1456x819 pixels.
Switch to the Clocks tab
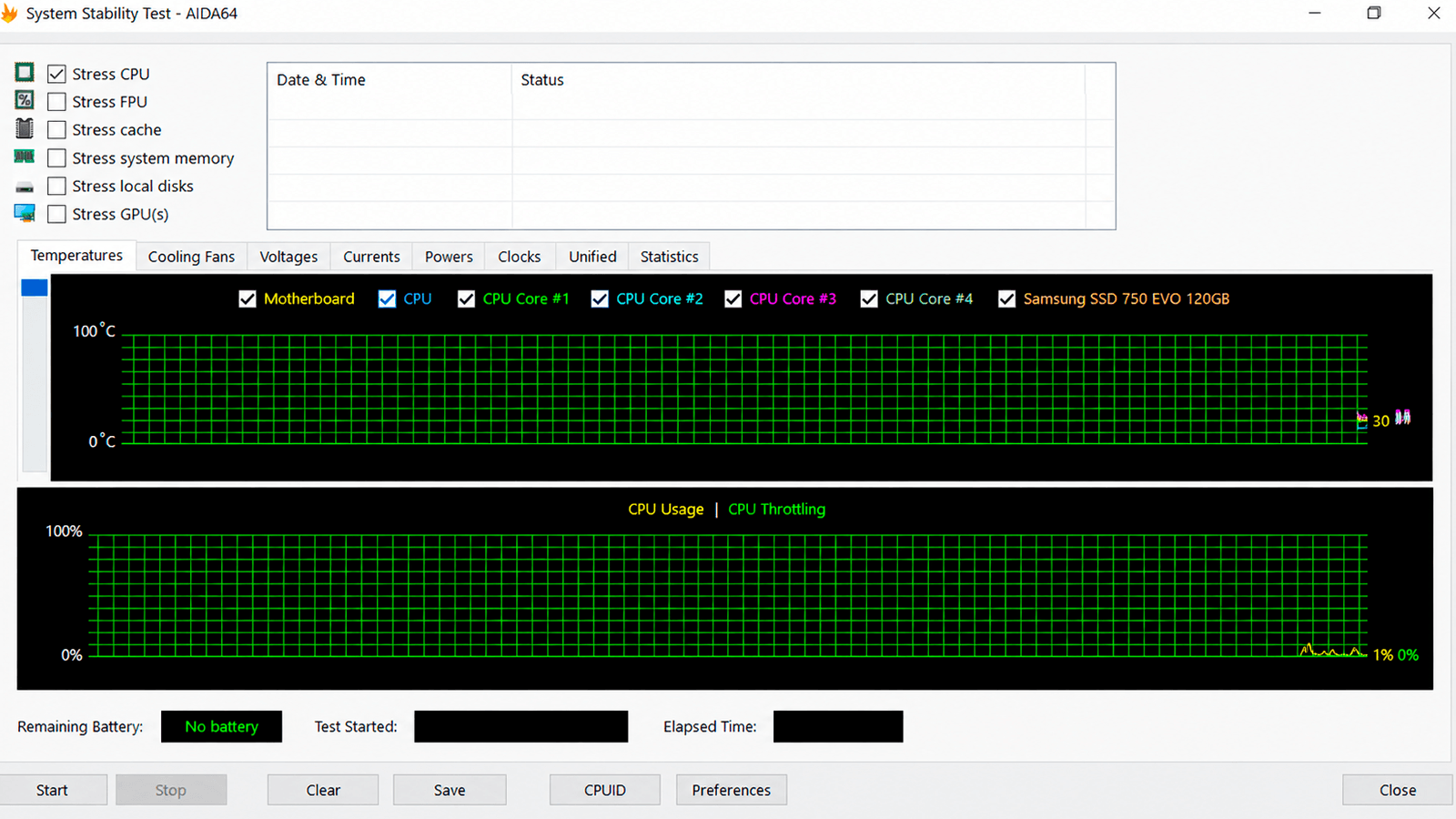coord(520,257)
